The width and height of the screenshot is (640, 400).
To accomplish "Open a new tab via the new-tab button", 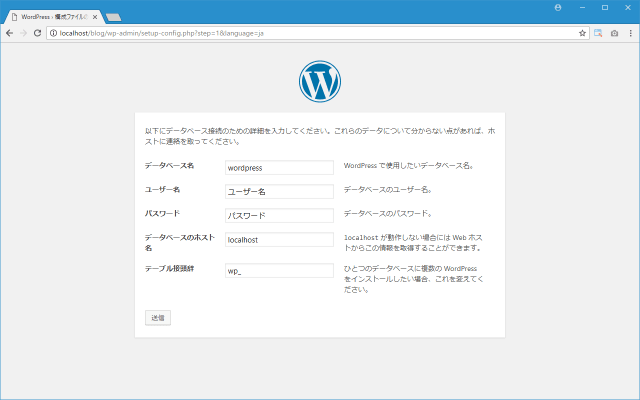I will tap(113, 17).
